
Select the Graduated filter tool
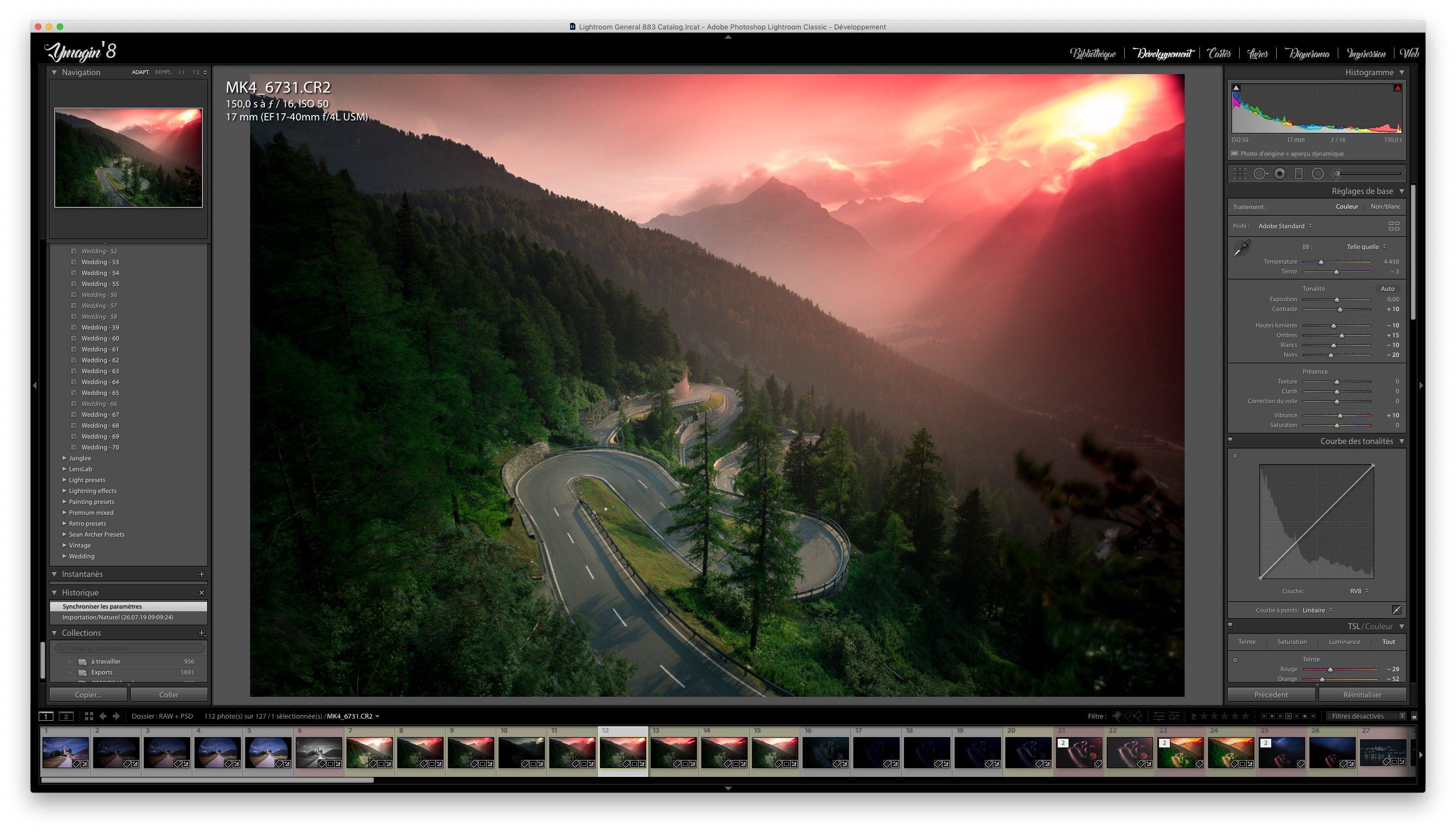coord(1299,173)
